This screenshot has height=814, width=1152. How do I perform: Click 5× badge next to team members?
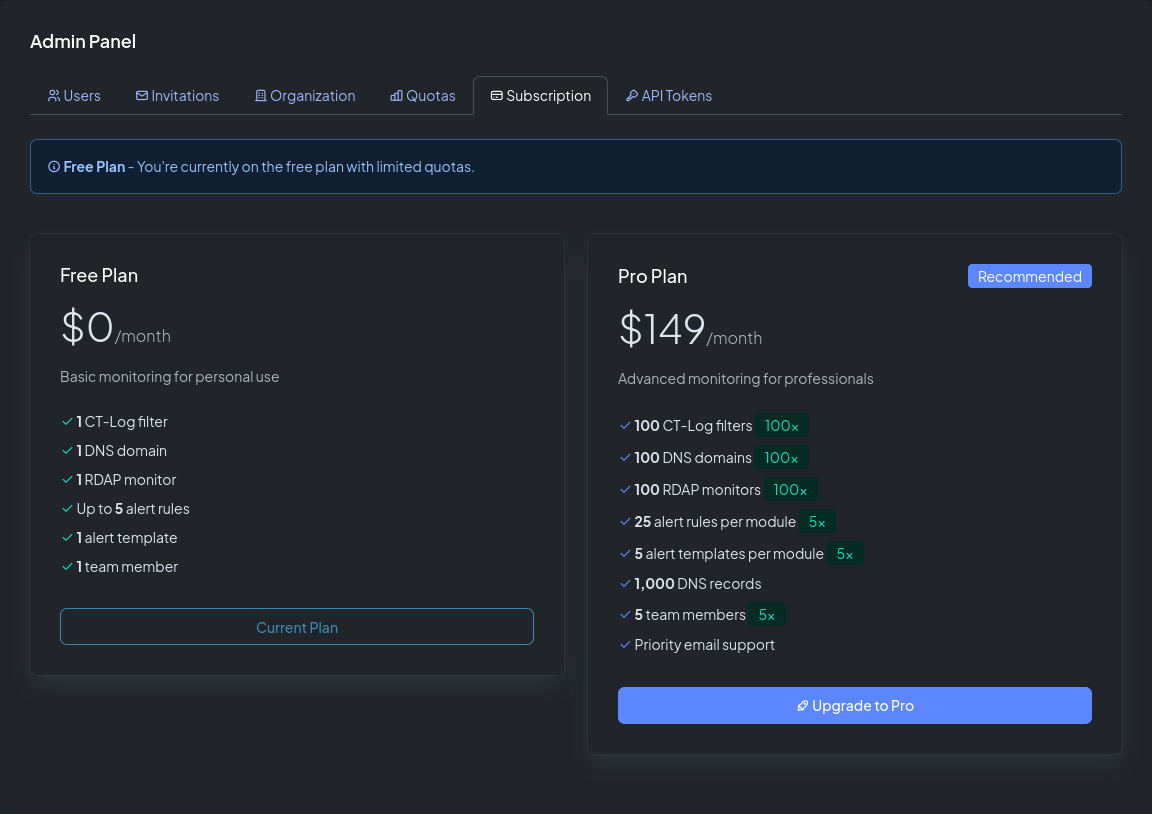click(767, 614)
